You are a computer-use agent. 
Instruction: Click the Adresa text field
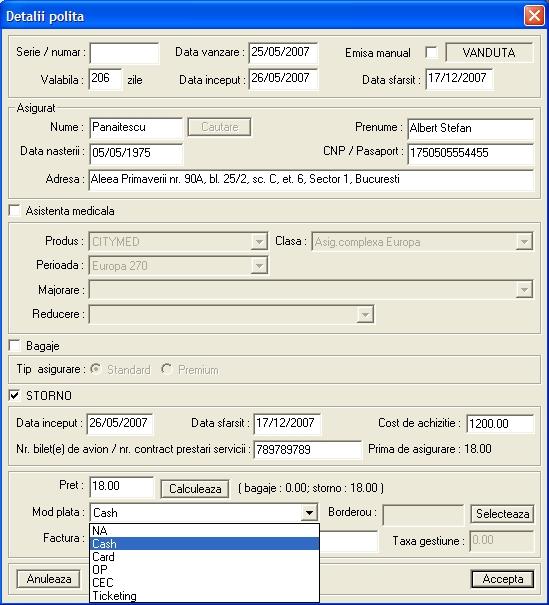pyautogui.click(x=311, y=180)
